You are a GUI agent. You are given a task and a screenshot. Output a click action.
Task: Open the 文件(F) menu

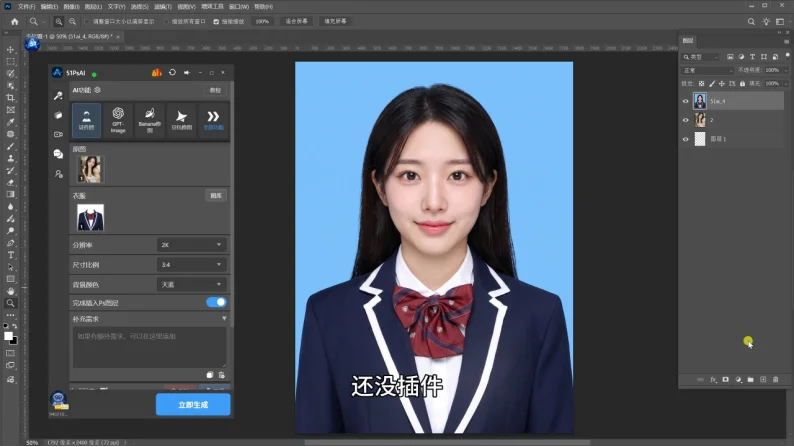click(x=26, y=7)
